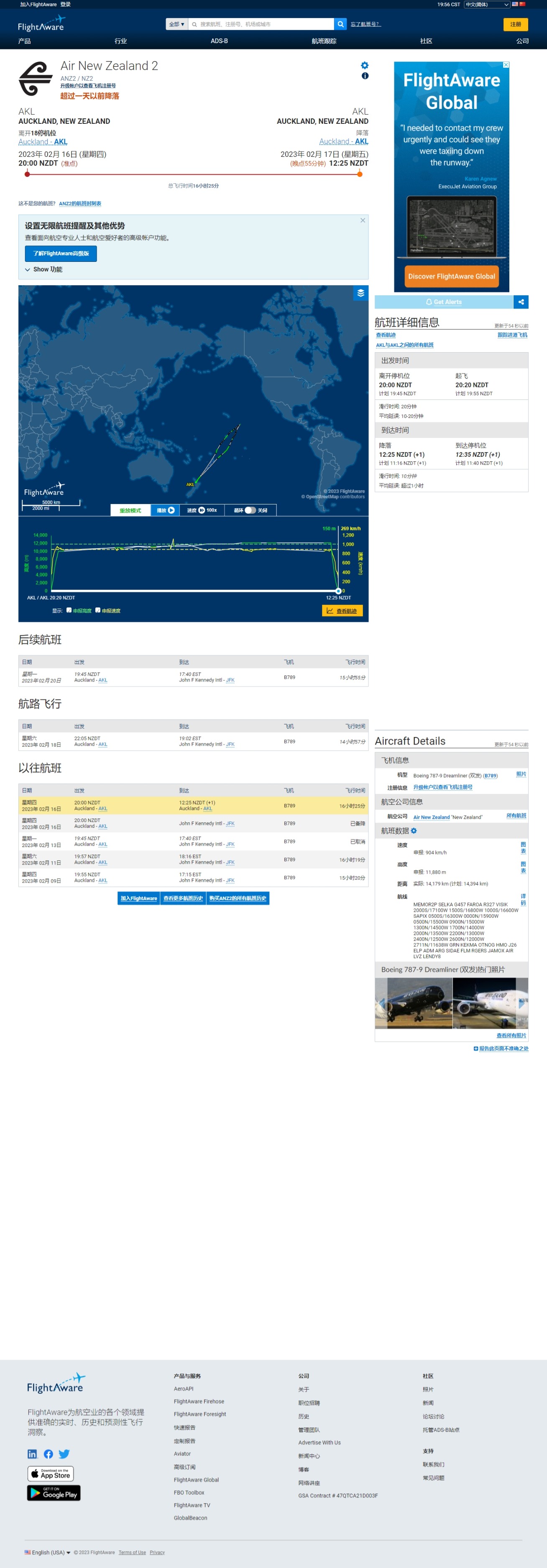Open the 行业 menu

pyautogui.click(x=120, y=41)
